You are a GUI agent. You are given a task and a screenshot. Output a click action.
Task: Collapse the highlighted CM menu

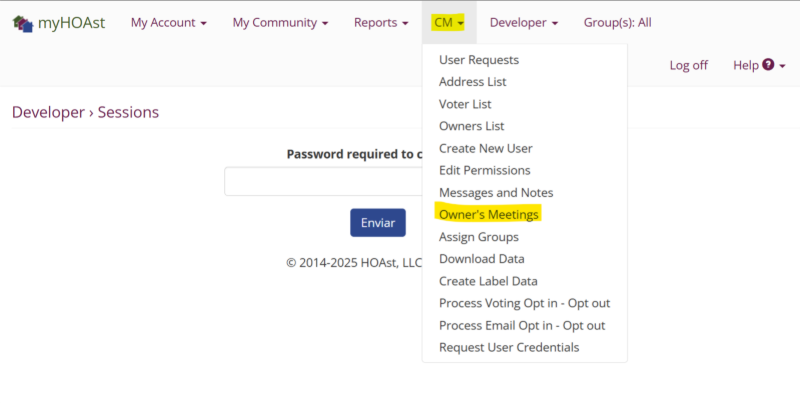click(x=449, y=22)
